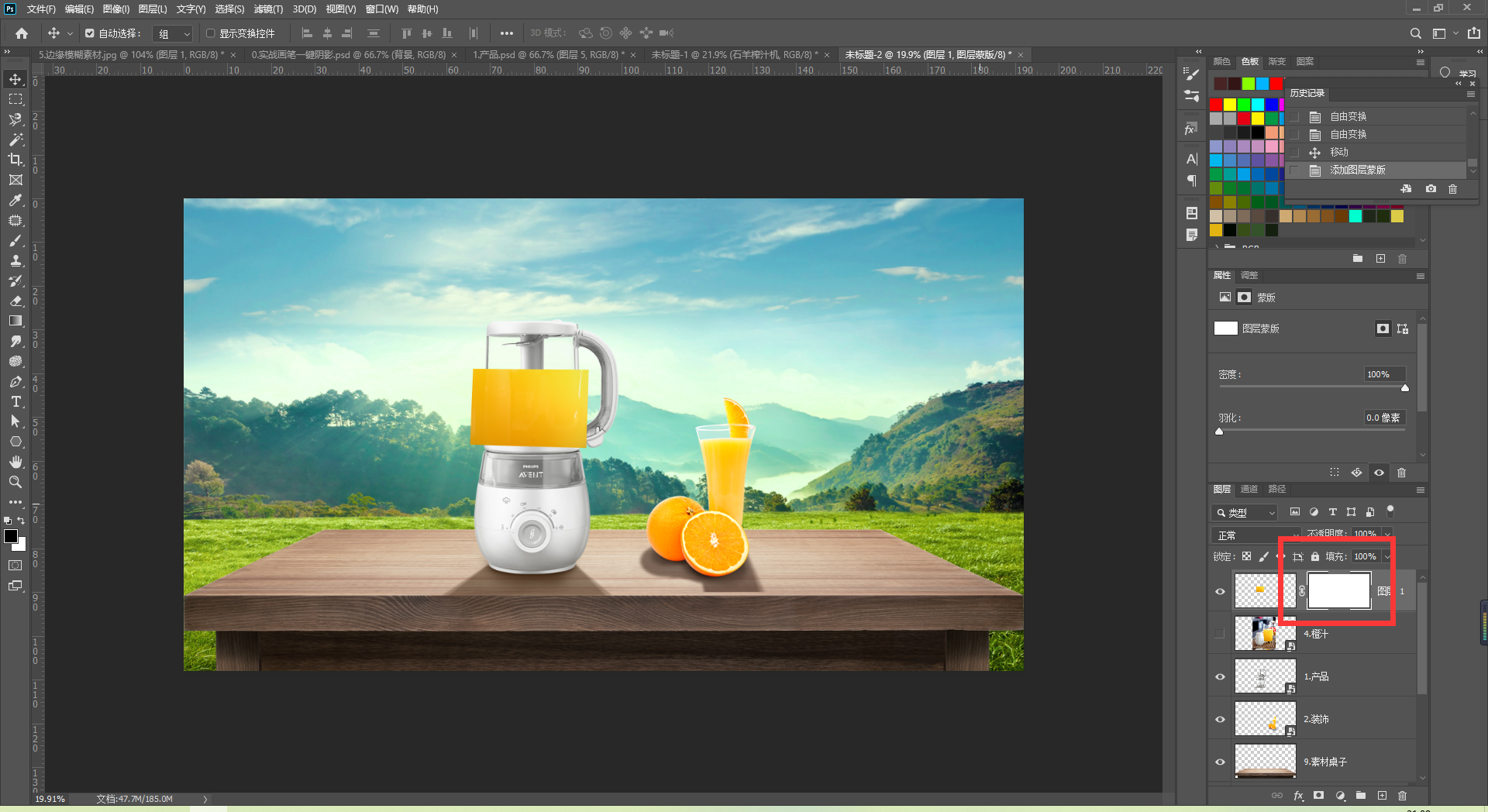Hide 图层 1 using its eye icon
Viewport: 1488px width, 812px height.
click(x=1220, y=591)
